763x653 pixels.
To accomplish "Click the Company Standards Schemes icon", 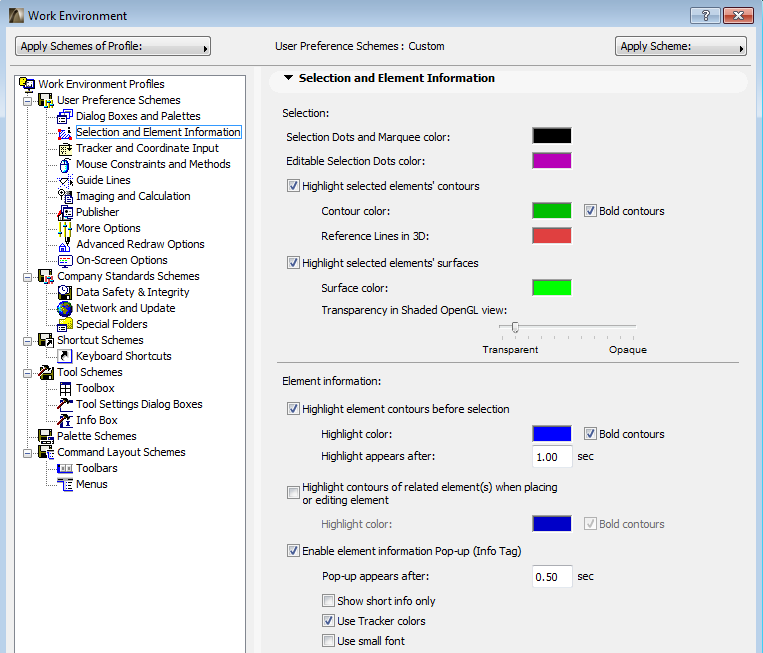I will tap(46, 276).
